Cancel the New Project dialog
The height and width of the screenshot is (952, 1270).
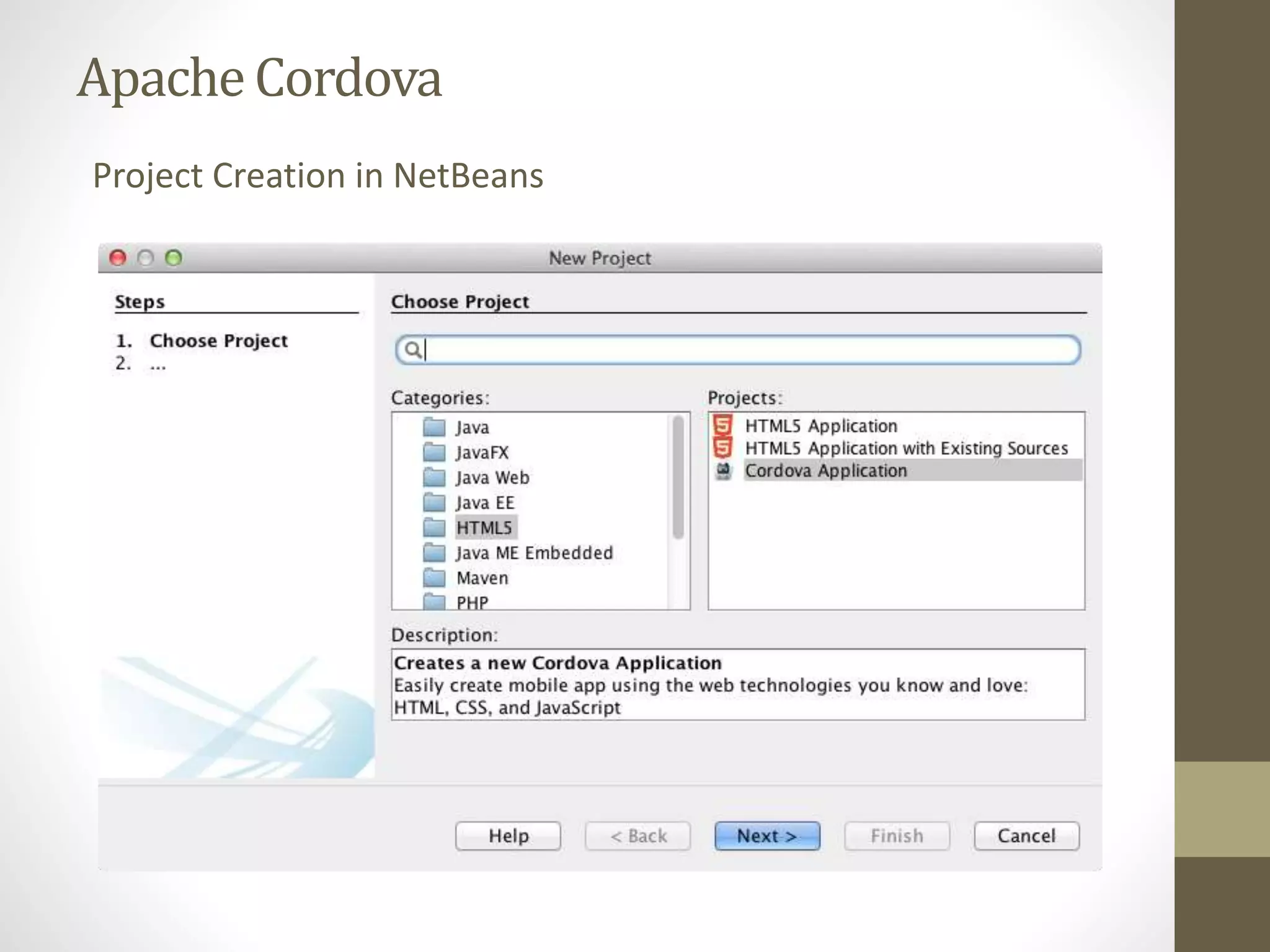coord(1026,835)
